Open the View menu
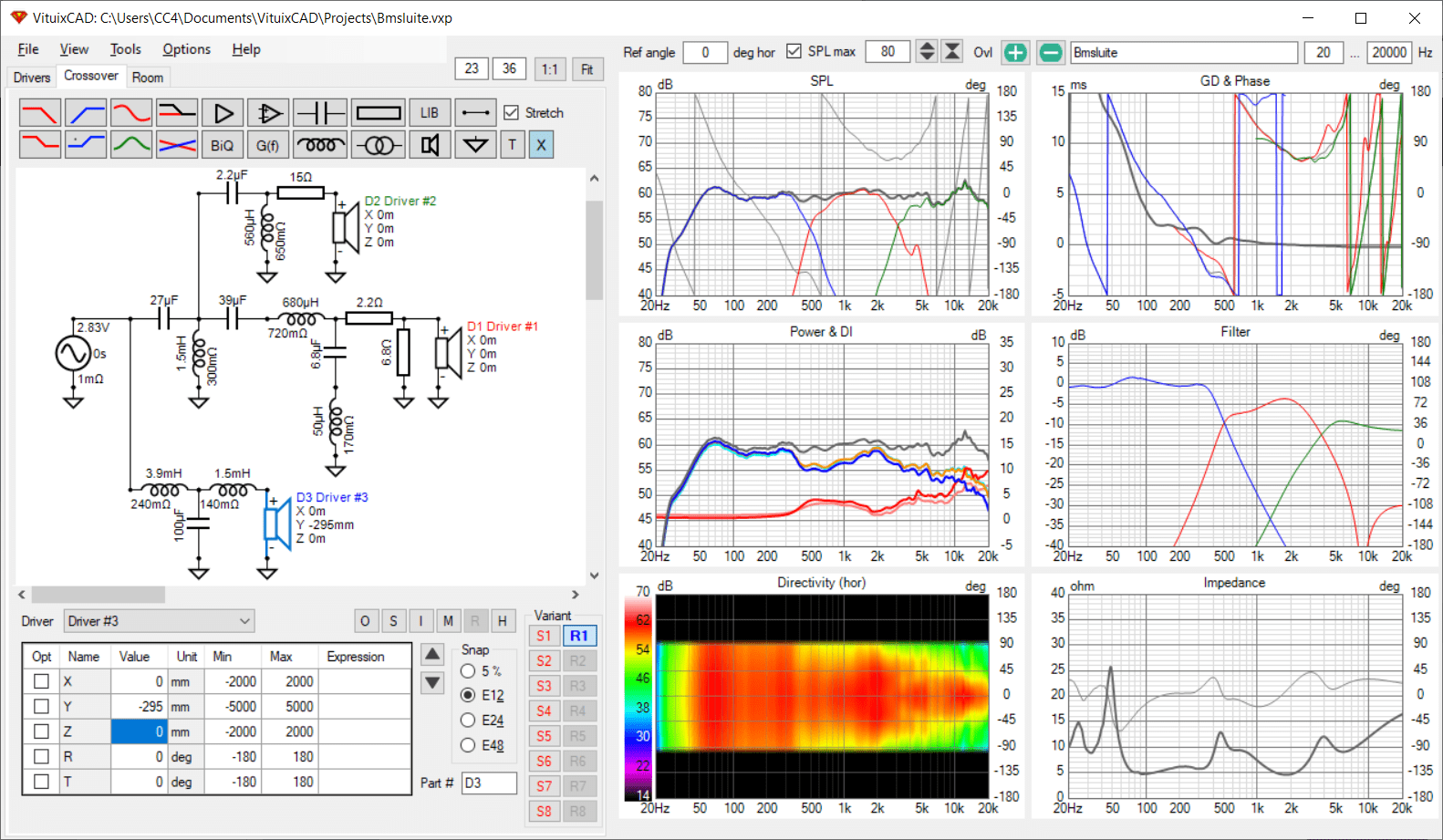 [74, 49]
